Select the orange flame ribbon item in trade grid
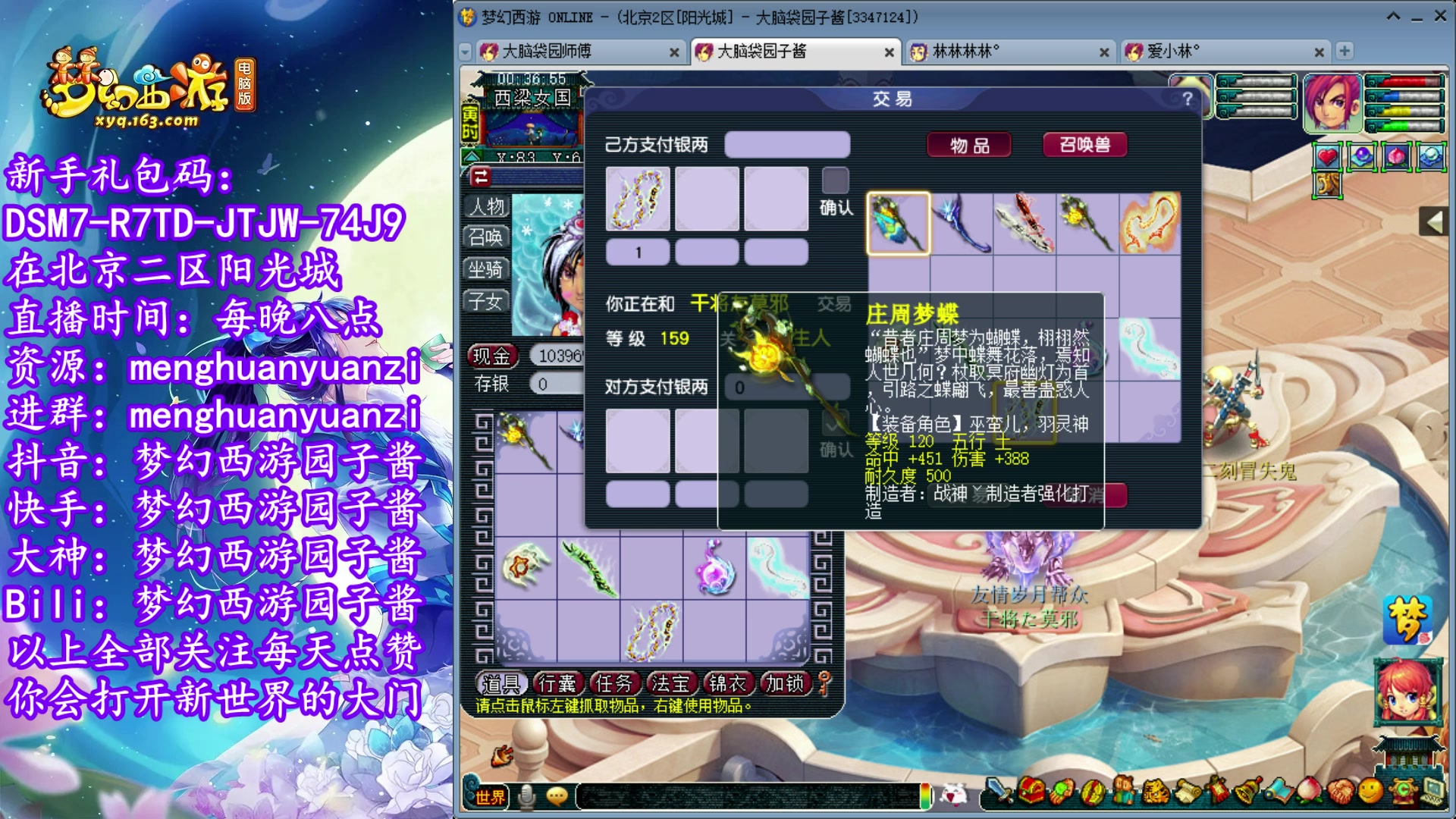The height and width of the screenshot is (819, 1456). point(1150,223)
